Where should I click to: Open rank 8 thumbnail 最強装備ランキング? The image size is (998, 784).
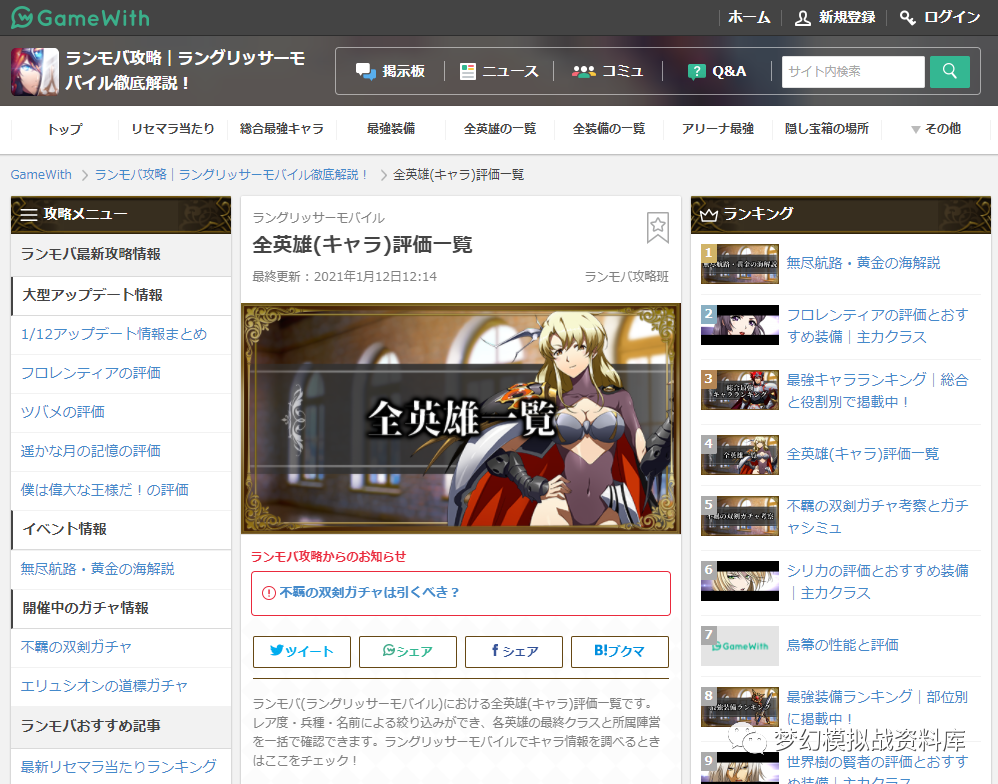pyautogui.click(x=740, y=707)
